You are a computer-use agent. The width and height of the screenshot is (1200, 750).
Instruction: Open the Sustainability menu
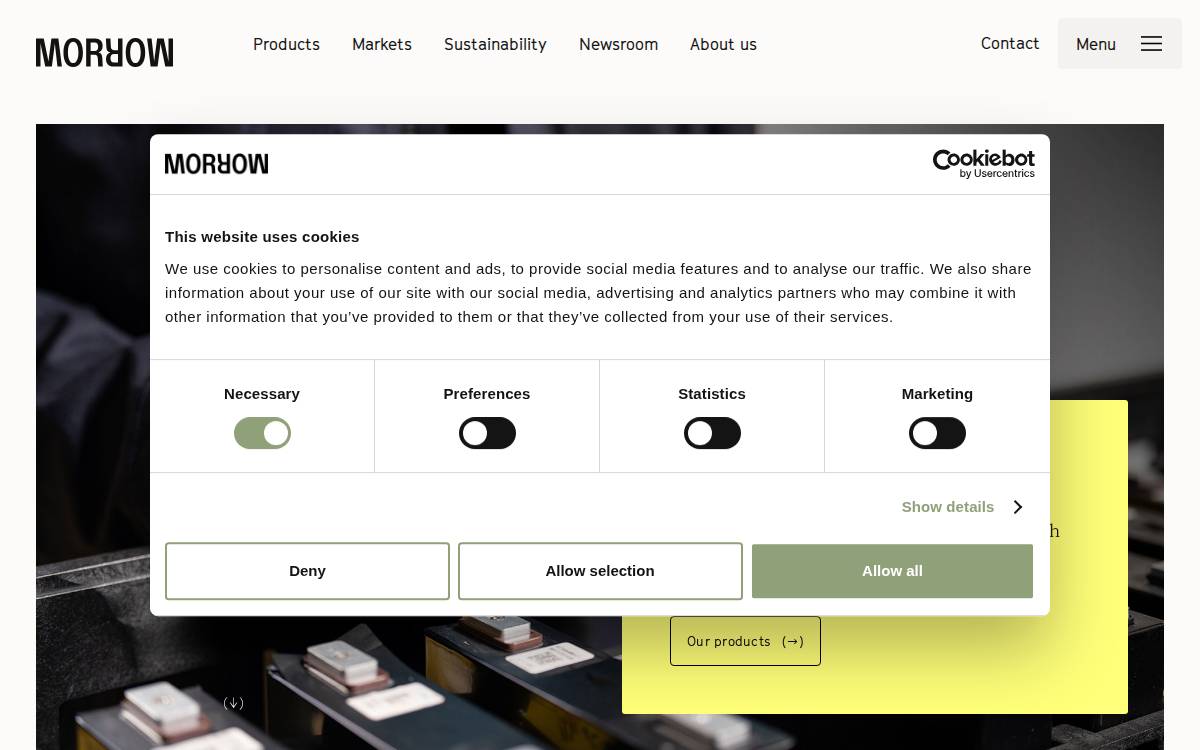(495, 44)
